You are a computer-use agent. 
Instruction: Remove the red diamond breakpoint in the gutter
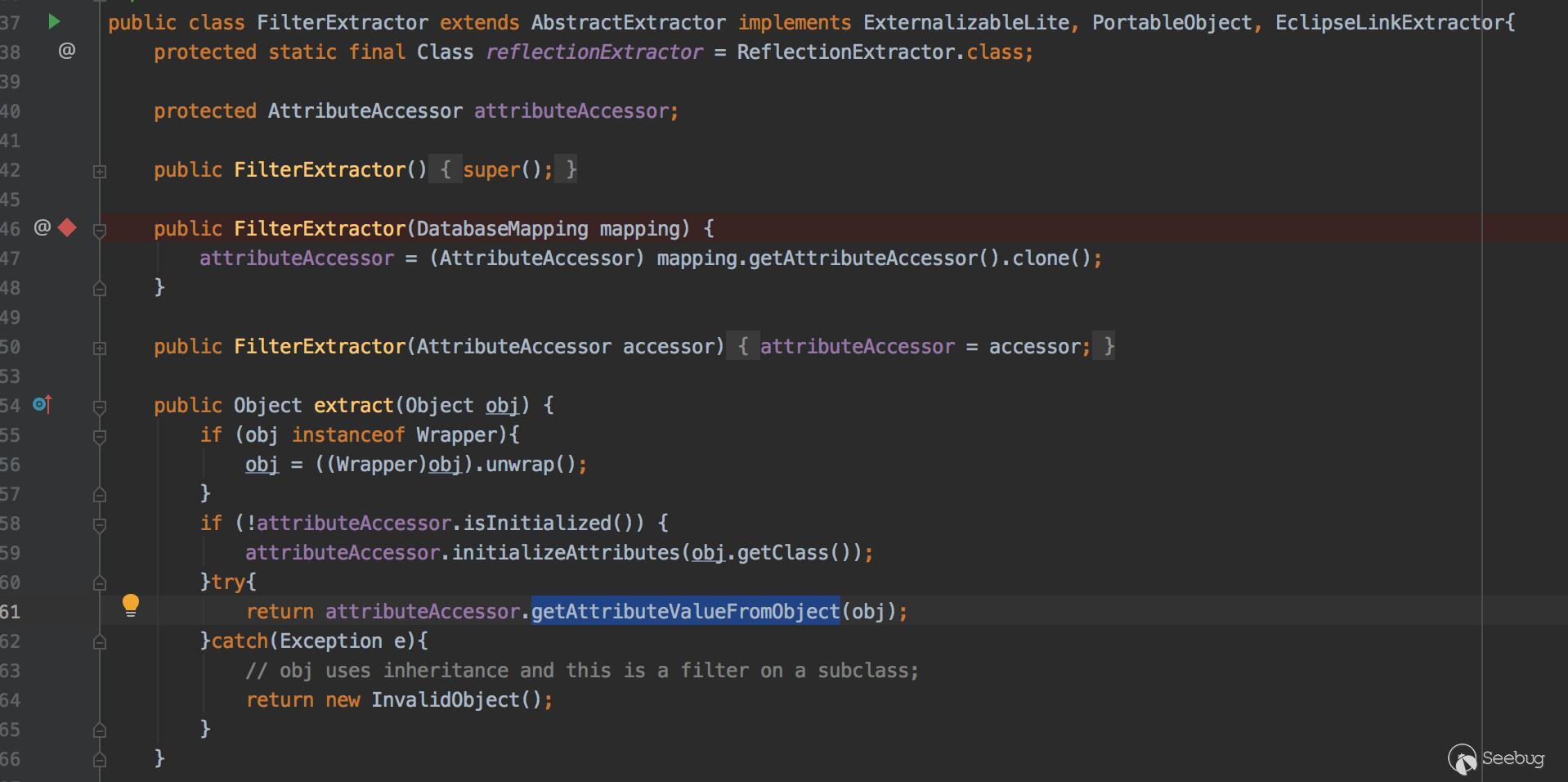tap(68, 227)
